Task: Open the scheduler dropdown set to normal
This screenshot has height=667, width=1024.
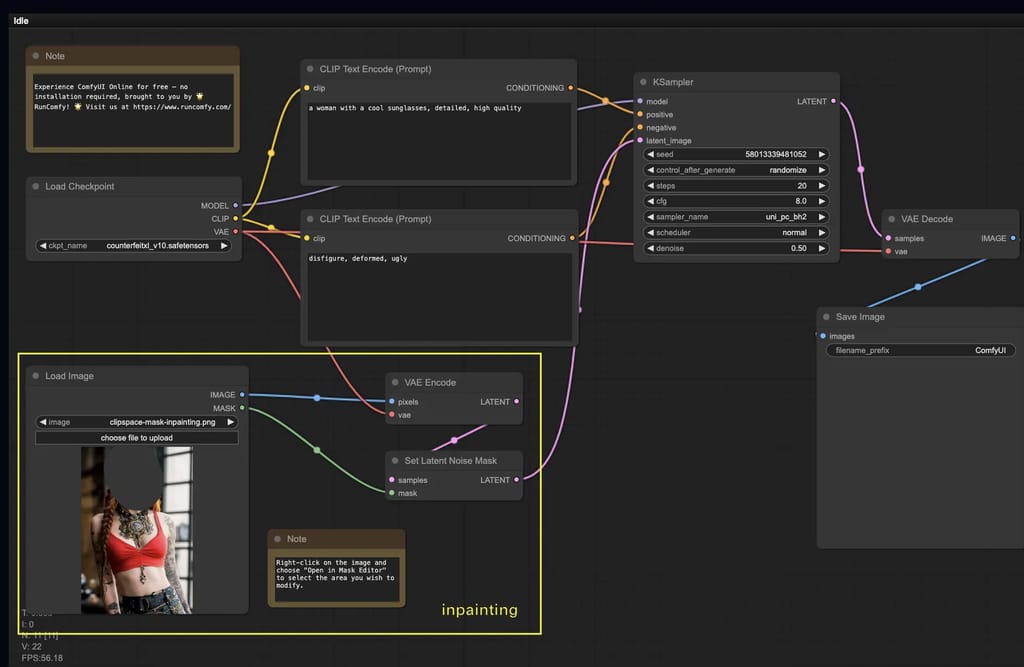Action: [735, 232]
